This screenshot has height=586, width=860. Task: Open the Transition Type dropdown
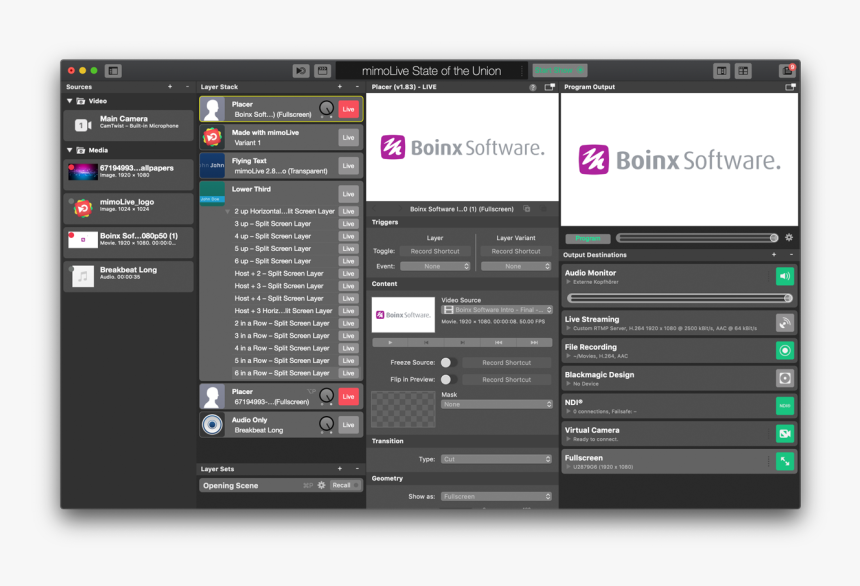tap(496, 459)
